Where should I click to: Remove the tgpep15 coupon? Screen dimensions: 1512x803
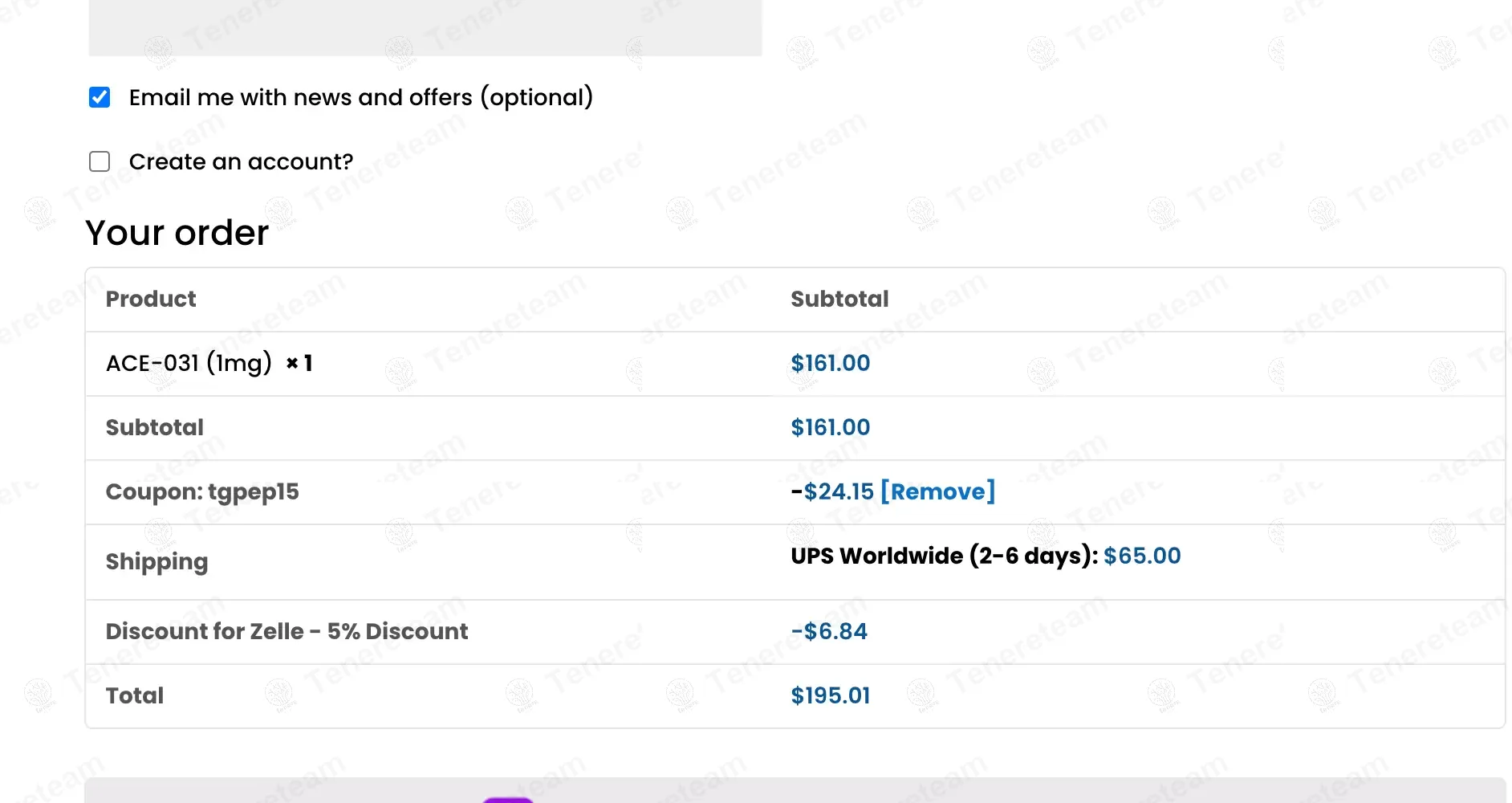pos(937,491)
